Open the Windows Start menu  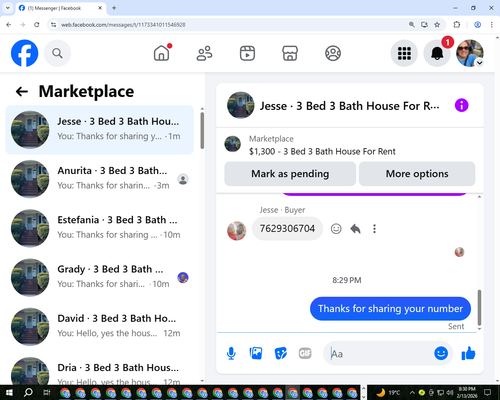(x=9, y=393)
